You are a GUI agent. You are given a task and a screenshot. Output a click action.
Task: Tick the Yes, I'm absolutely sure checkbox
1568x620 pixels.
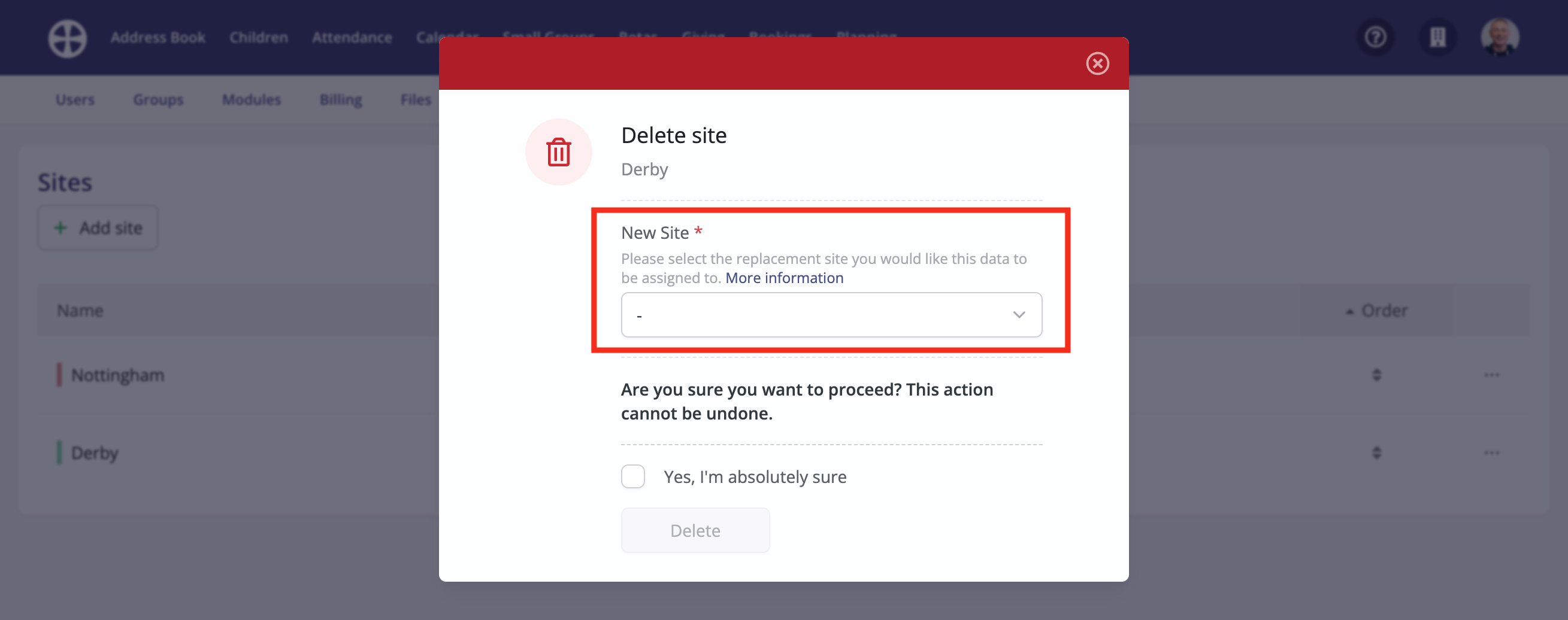pyautogui.click(x=633, y=476)
